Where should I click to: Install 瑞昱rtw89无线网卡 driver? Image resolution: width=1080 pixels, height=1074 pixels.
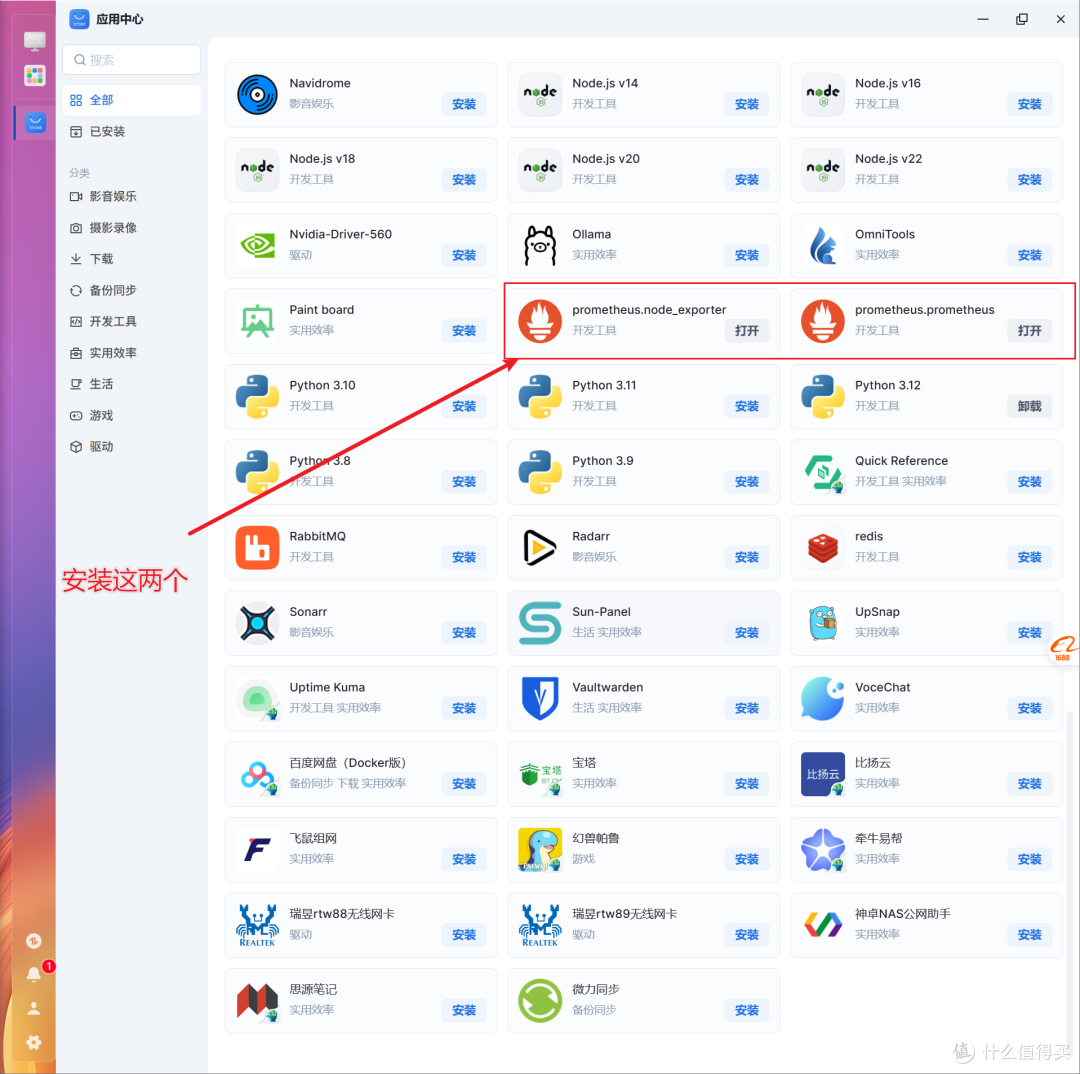[747, 934]
